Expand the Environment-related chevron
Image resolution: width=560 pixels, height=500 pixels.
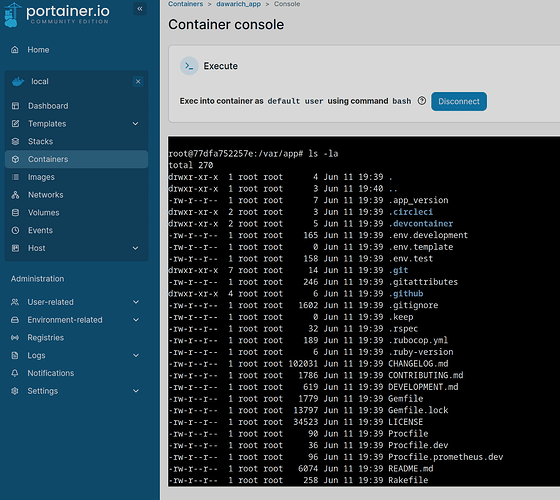136,320
